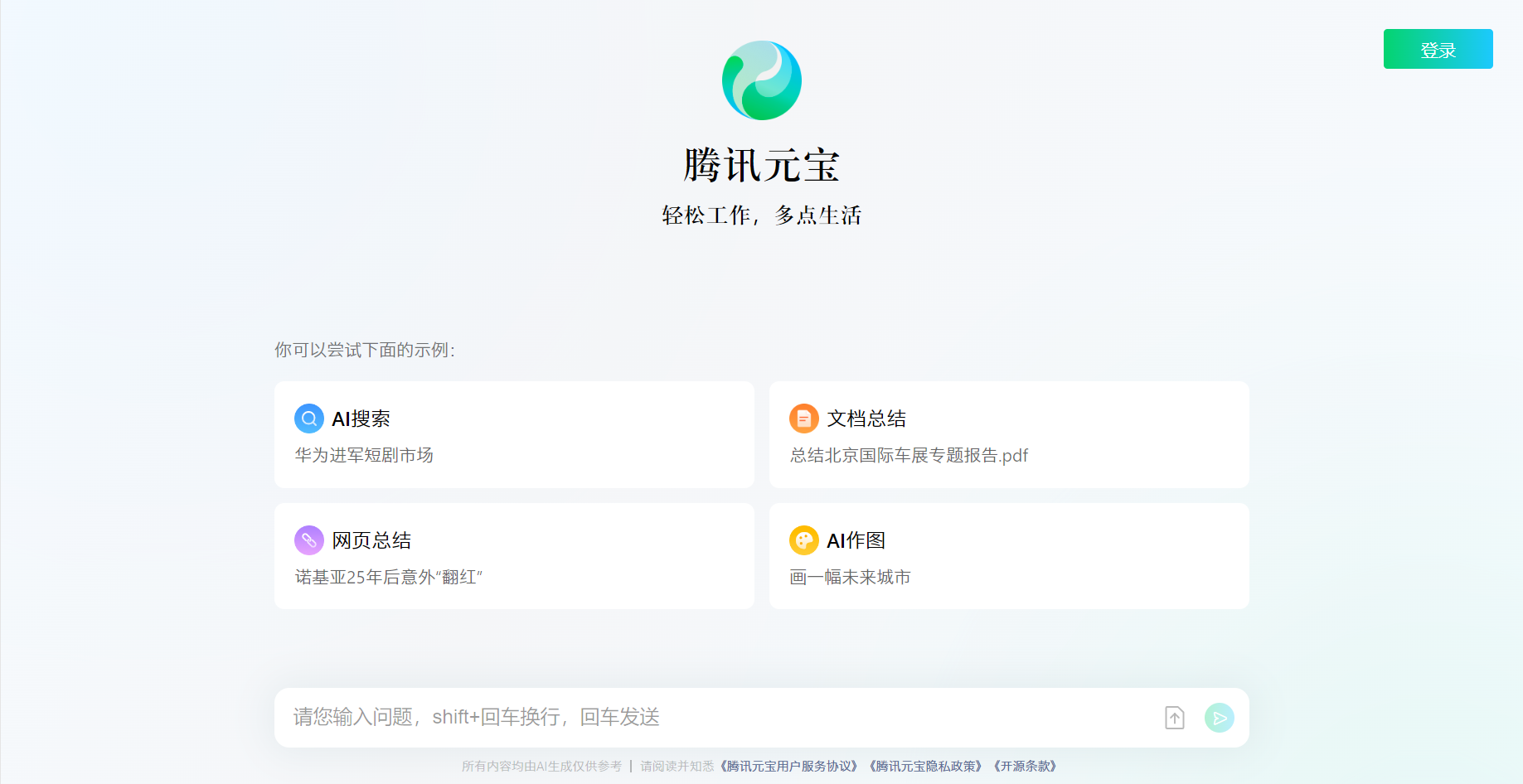Click the blue AI搜索 magnifier icon
Image resolution: width=1523 pixels, height=784 pixels.
coord(308,419)
